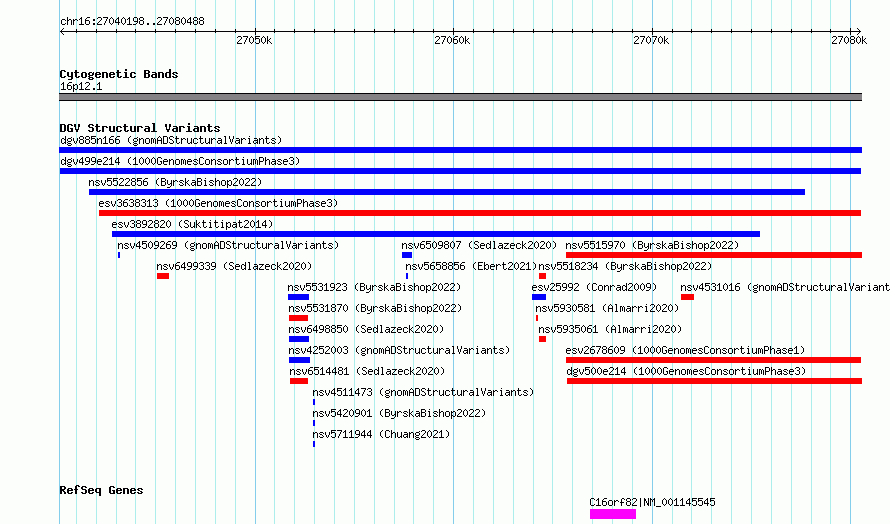Open the esv3892820 Suktitipat2014 variant label

coord(192,224)
